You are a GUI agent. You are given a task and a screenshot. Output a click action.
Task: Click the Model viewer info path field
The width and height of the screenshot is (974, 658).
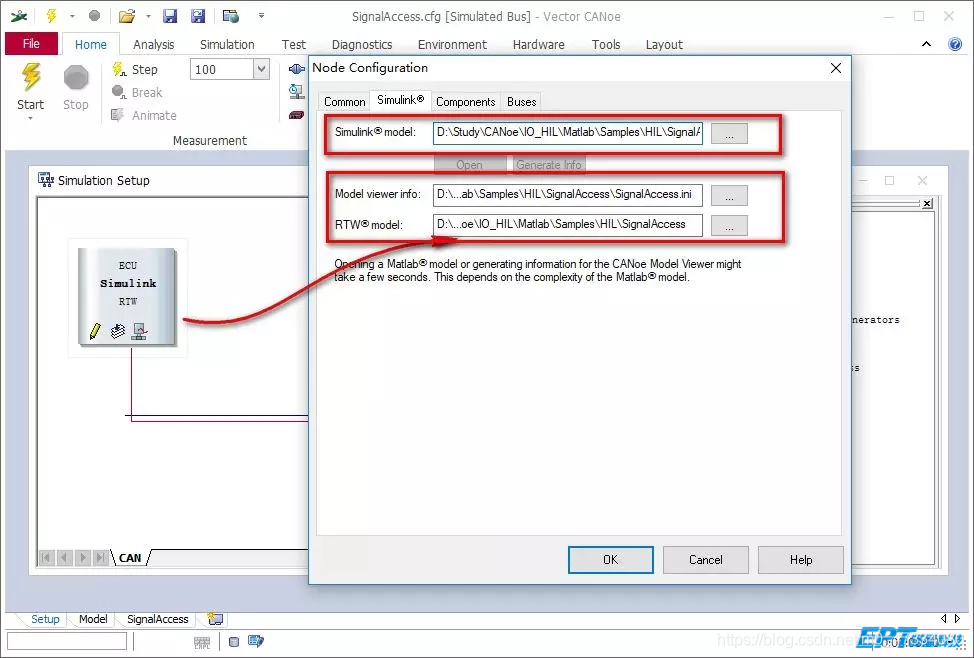coord(568,194)
